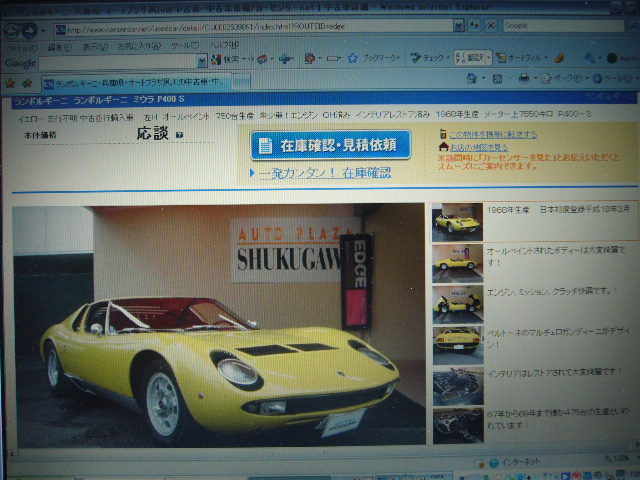Open the 編集(E) menu
This screenshot has width=640, height=480.
(60, 47)
